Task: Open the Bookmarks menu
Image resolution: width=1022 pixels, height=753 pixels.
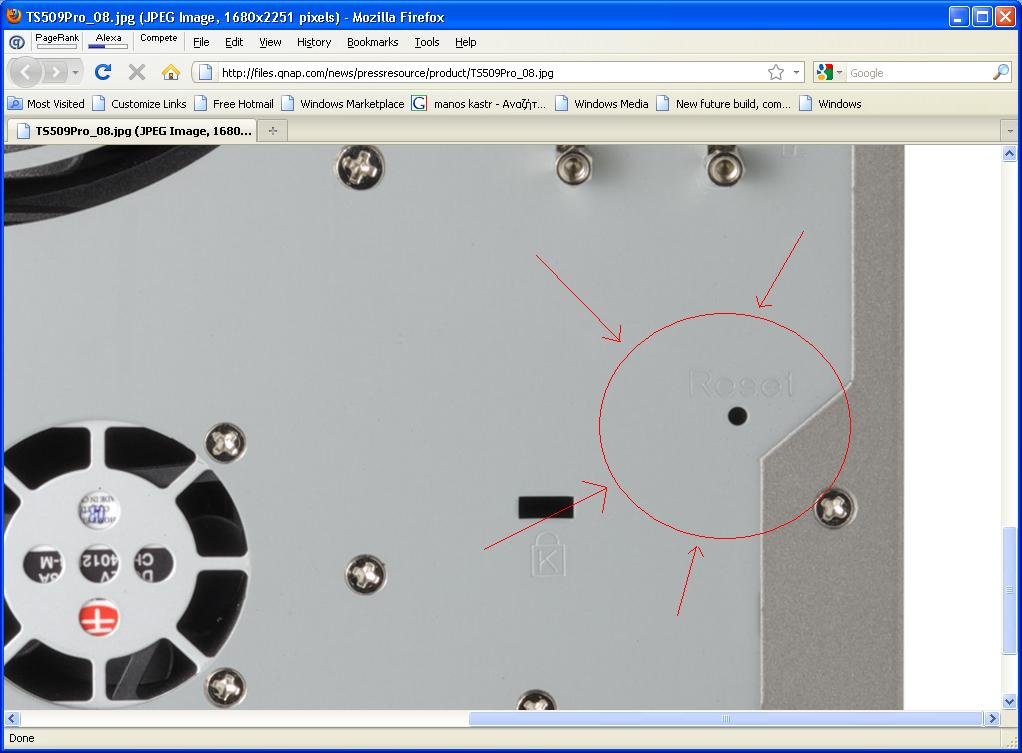Action: point(372,42)
